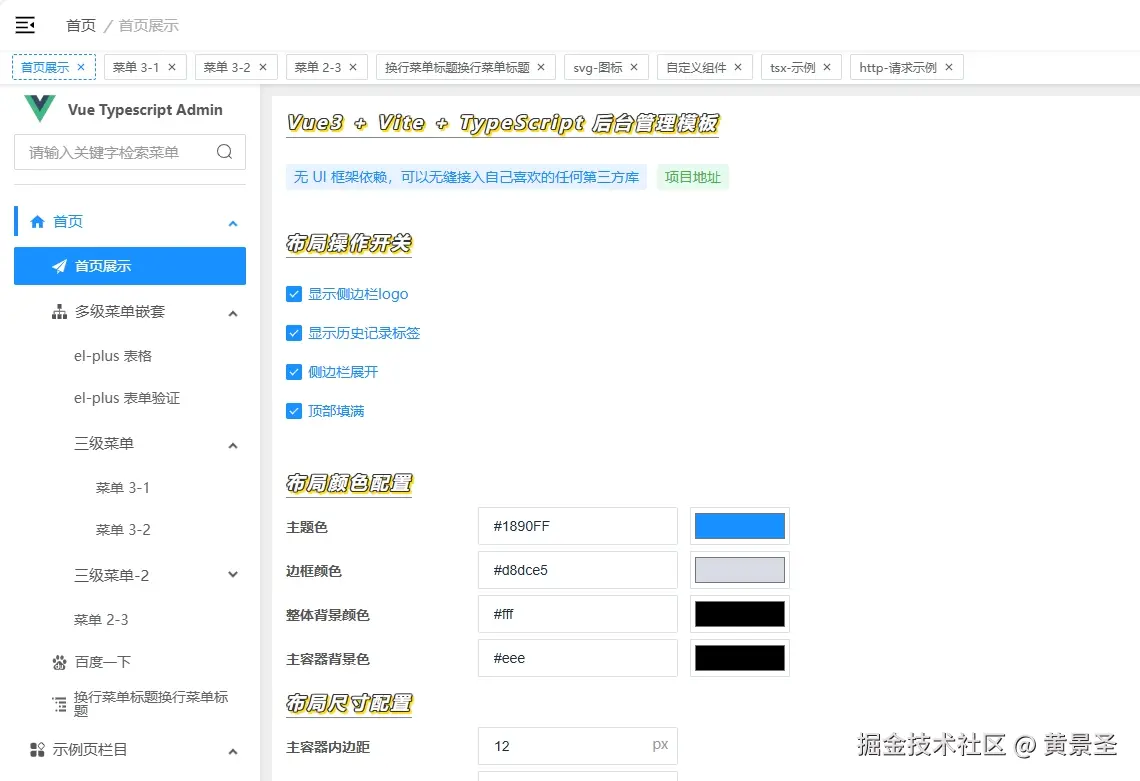Open sidebar item 菜单 3-2
Viewport: 1140px width, 781px height.
(x=123, y=529)
